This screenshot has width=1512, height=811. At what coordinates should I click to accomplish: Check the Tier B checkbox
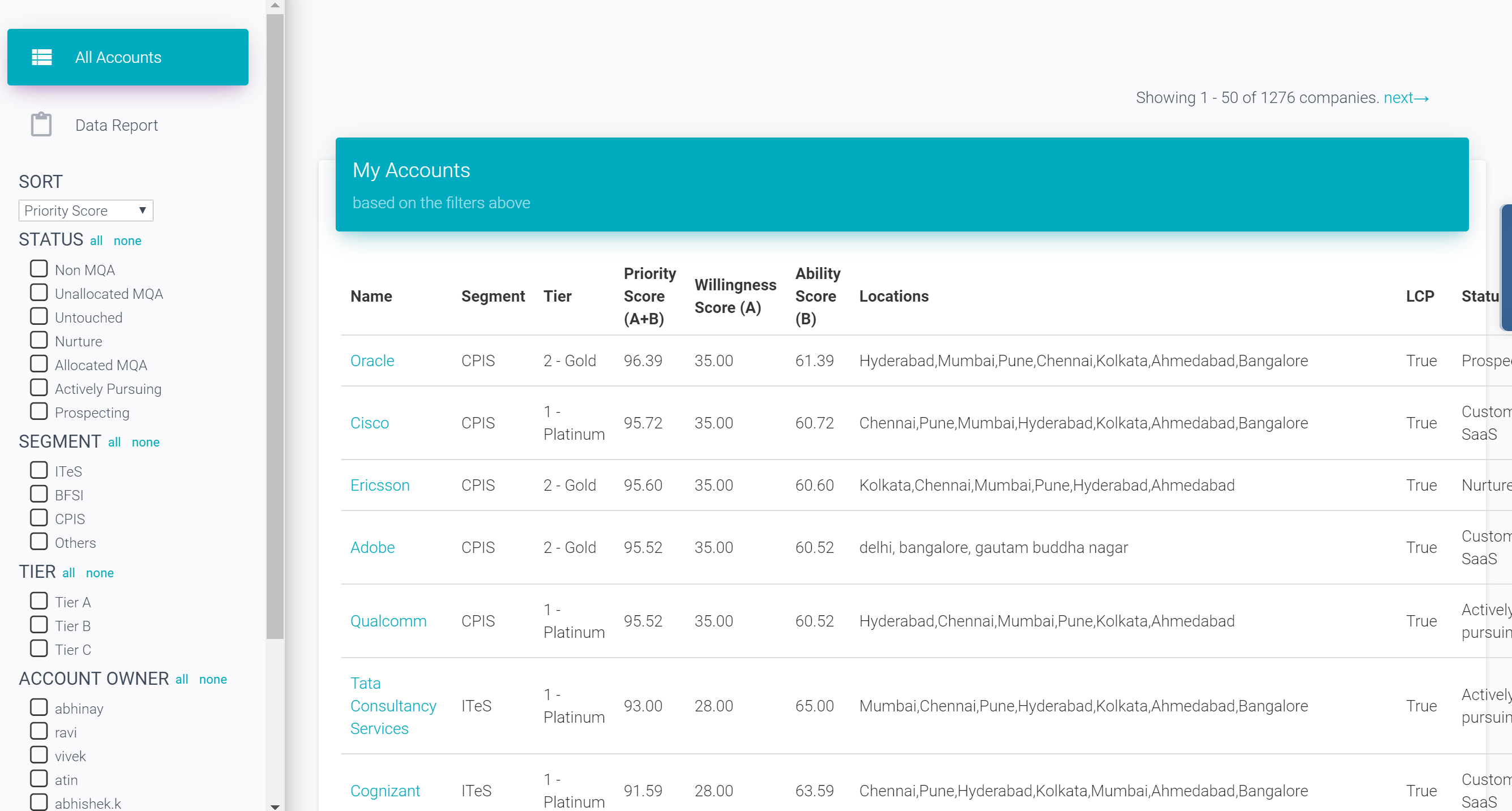(x=38, y=625)
